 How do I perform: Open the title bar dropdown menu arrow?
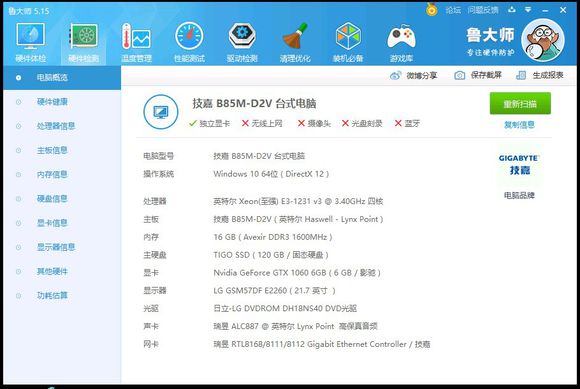528,10
